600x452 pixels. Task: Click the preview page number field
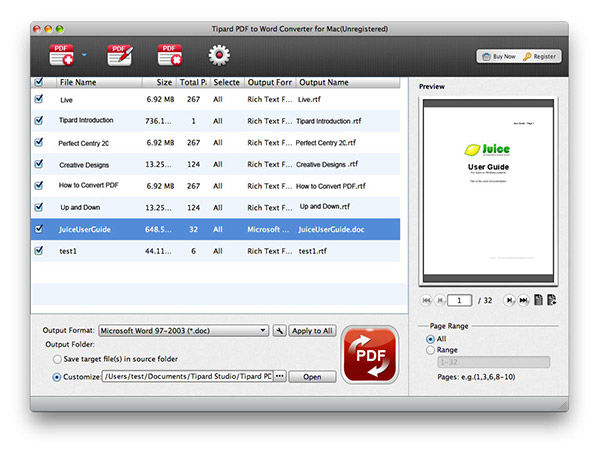[x=459, y=299]
